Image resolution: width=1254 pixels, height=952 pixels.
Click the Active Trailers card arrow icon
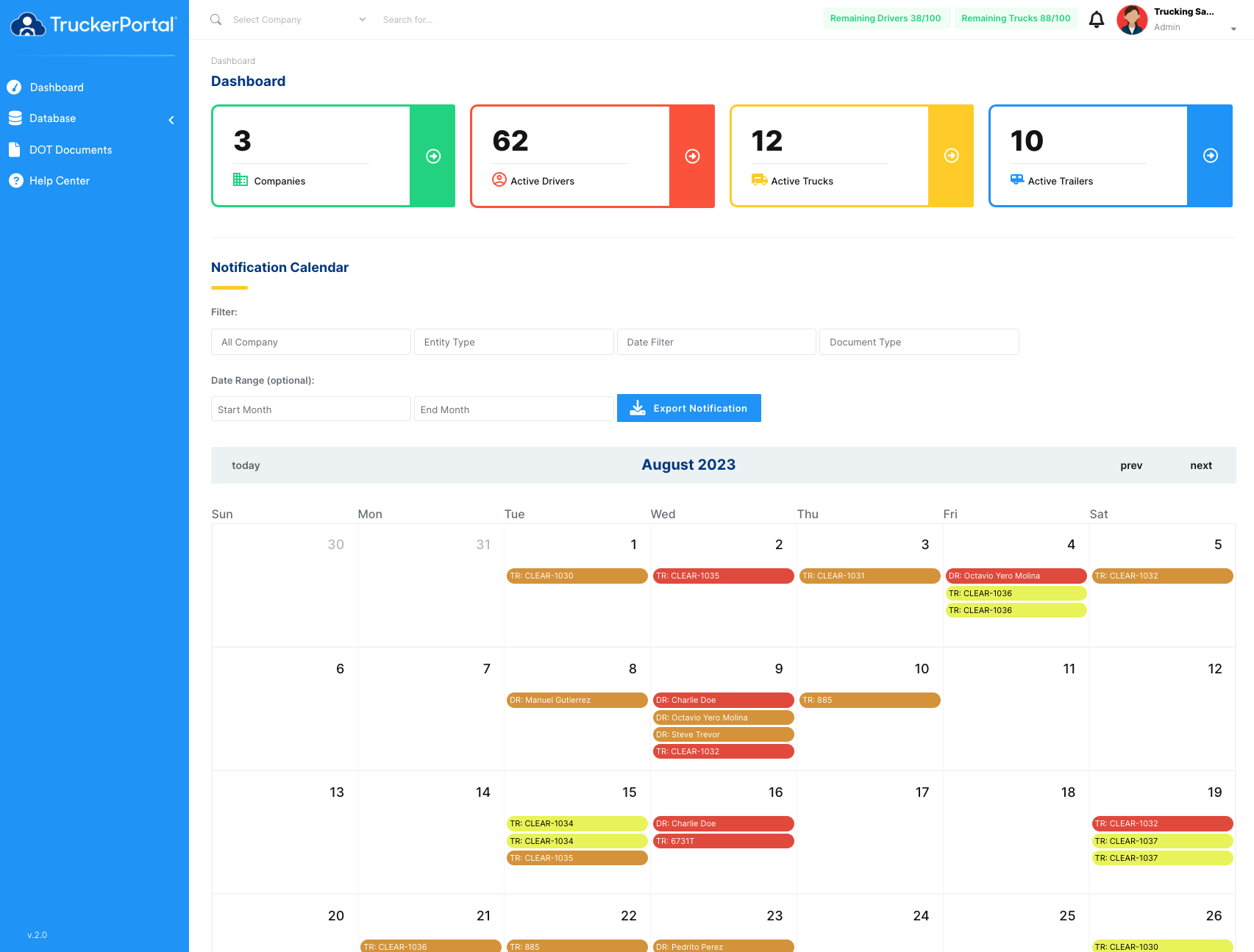coord(1210,156)
